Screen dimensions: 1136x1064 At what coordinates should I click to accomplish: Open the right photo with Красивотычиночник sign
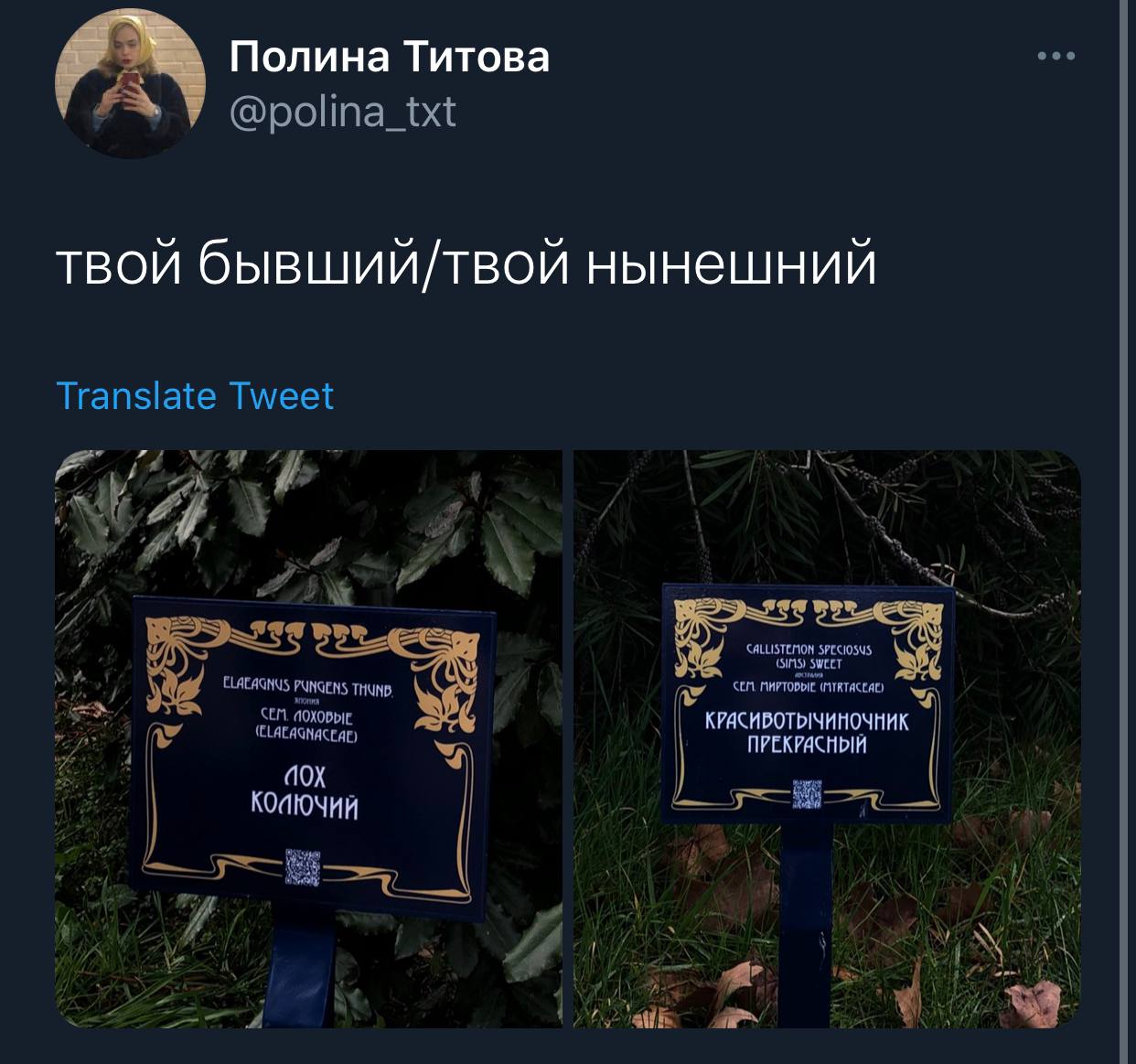[827, 739]
